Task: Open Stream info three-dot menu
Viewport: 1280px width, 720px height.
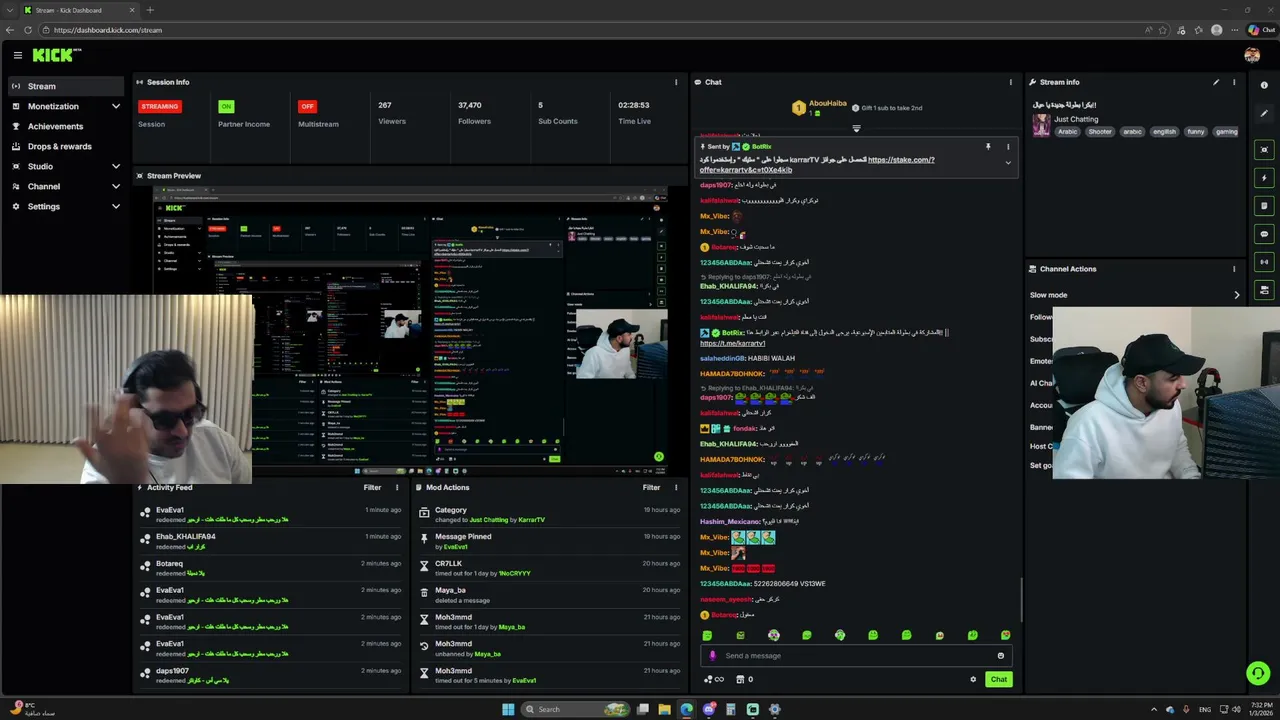Action: point(1234,82)
